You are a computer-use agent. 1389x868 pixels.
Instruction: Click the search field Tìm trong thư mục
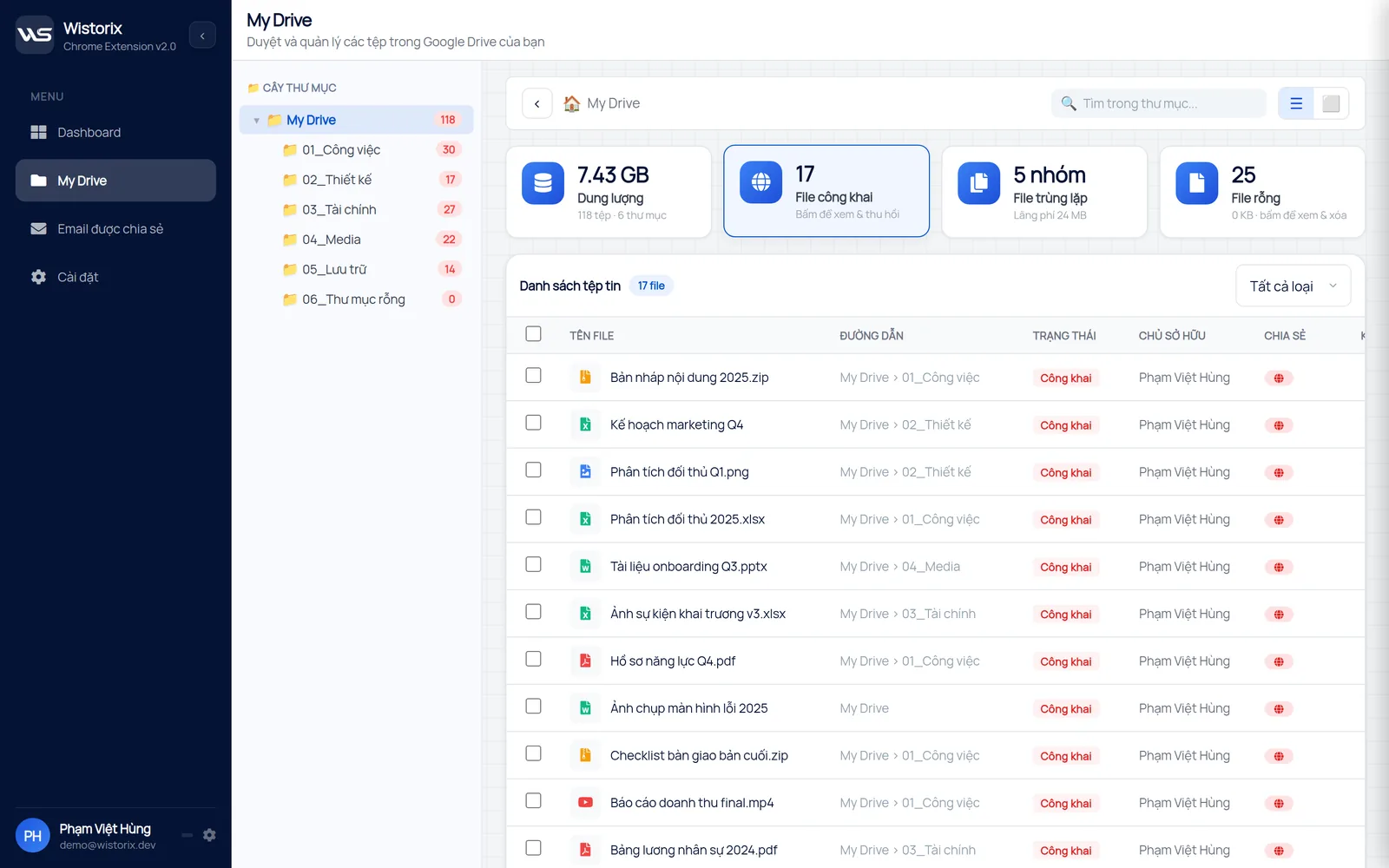pyautogui.click(x=1159, y=103)
